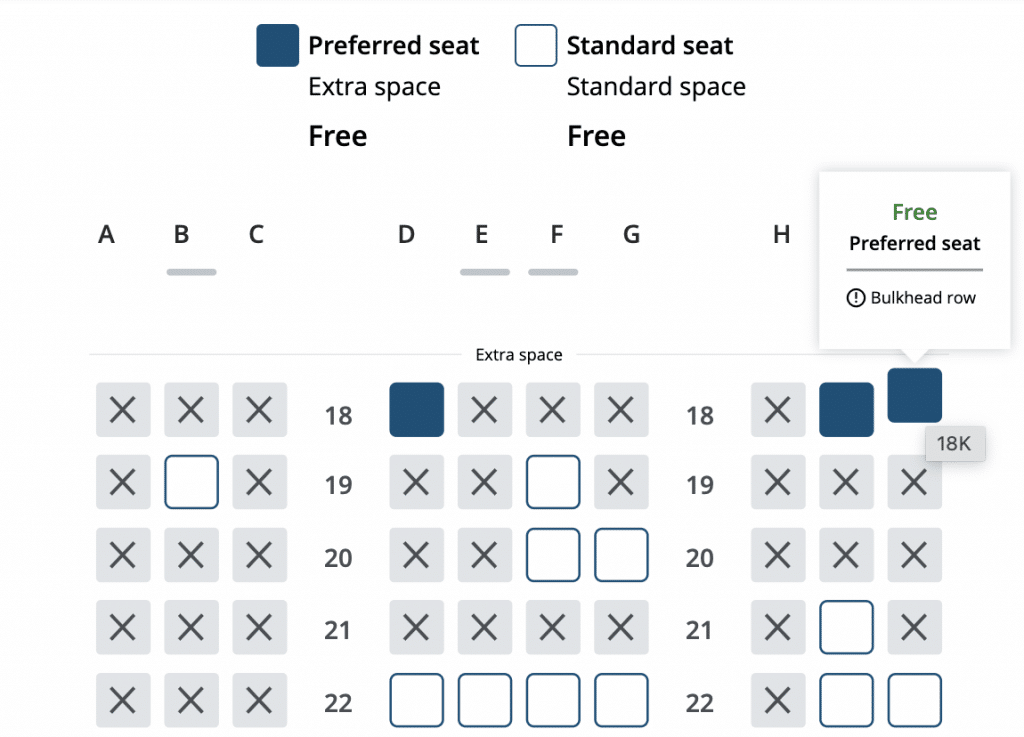Image resolution: width=1024 pixels, height=737 pixels.
Task: Select standard seat 20G
Action: tap(621, 555)
